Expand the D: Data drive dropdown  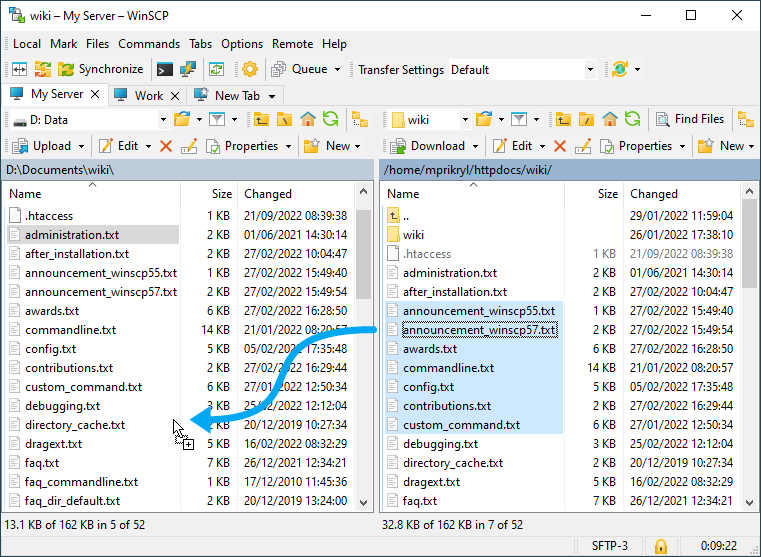(162, 119)
